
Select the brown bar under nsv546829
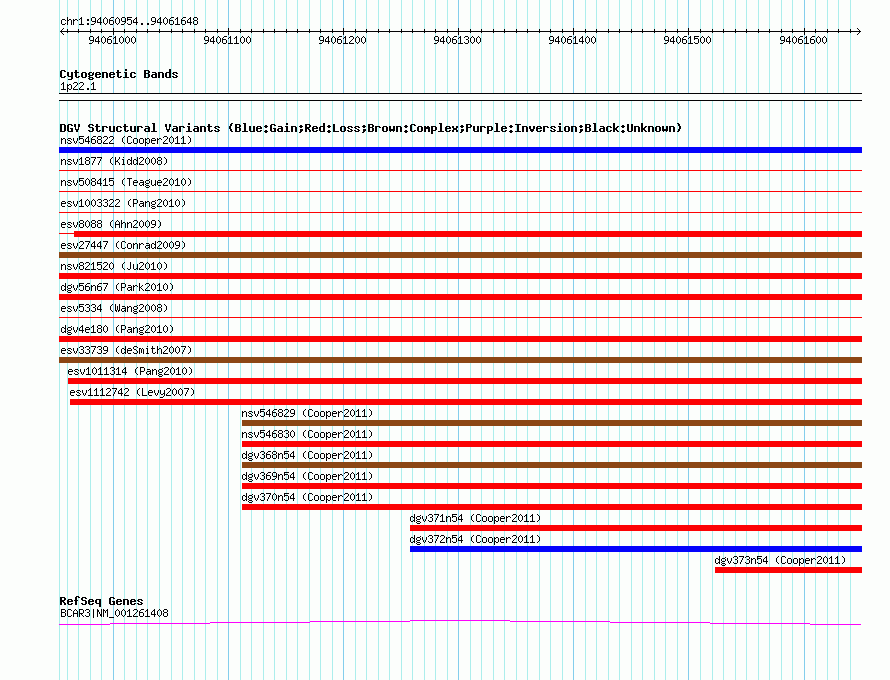tap(552, 423)
